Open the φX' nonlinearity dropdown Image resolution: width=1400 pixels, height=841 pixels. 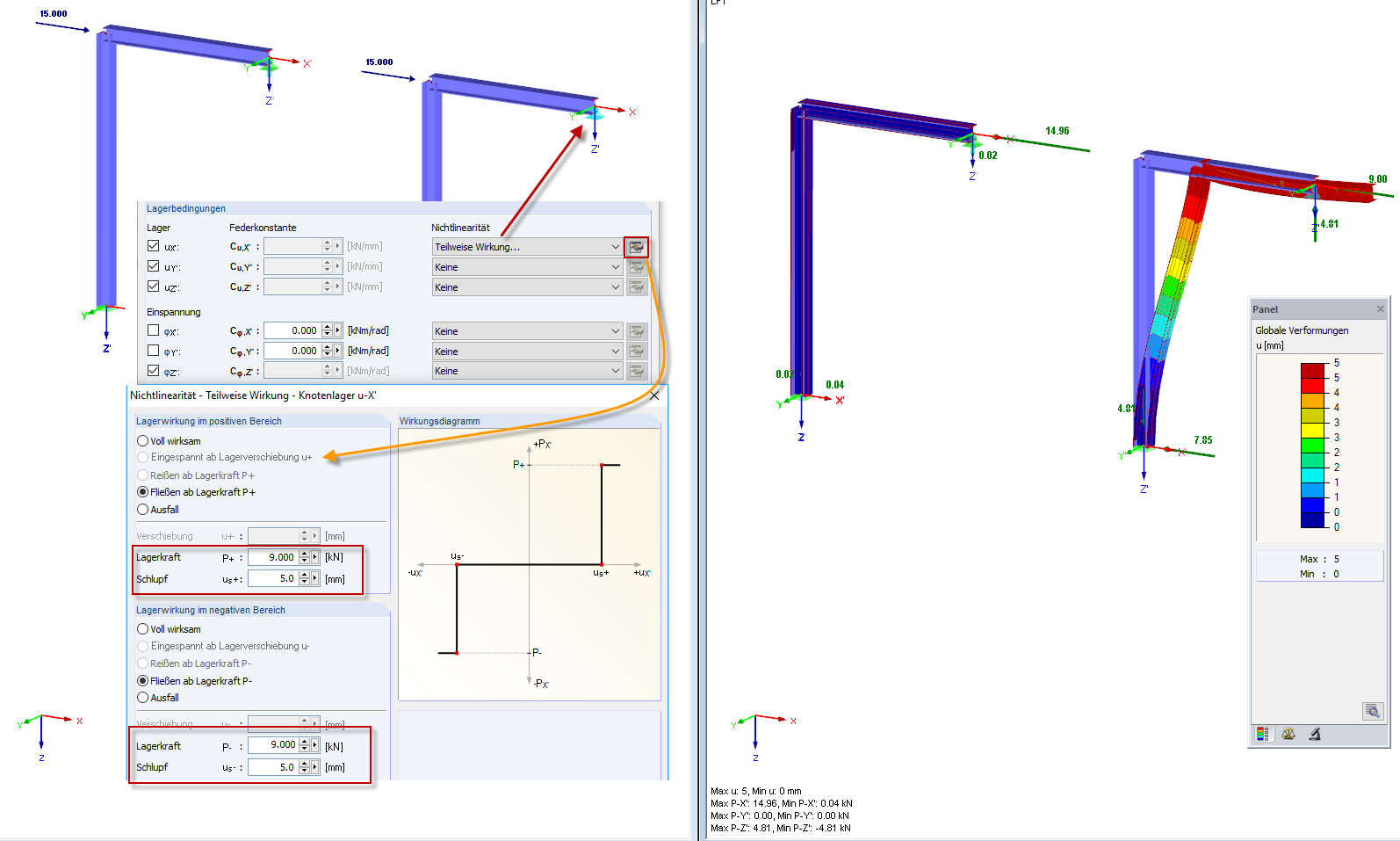(527, 331)
